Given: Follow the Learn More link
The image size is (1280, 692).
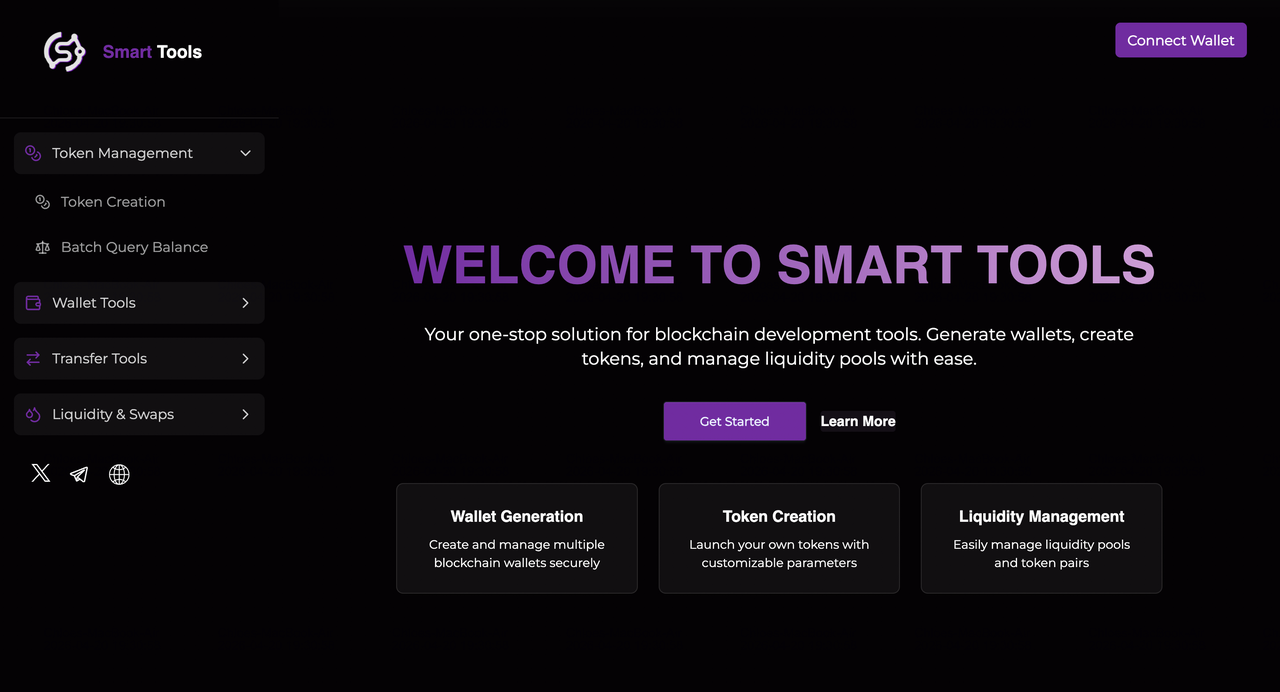Looking at the screenshot, I should click(858, 421).
